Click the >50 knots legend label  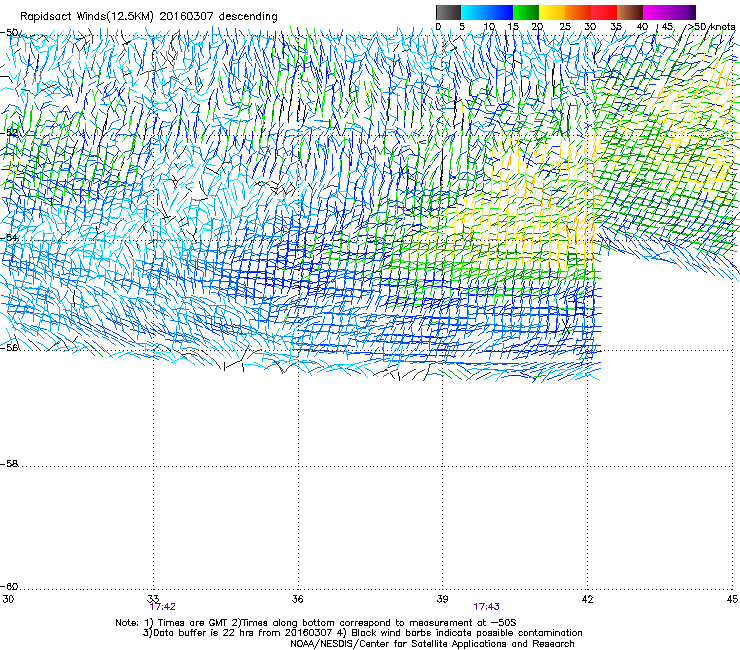click(x=711, y=27)
